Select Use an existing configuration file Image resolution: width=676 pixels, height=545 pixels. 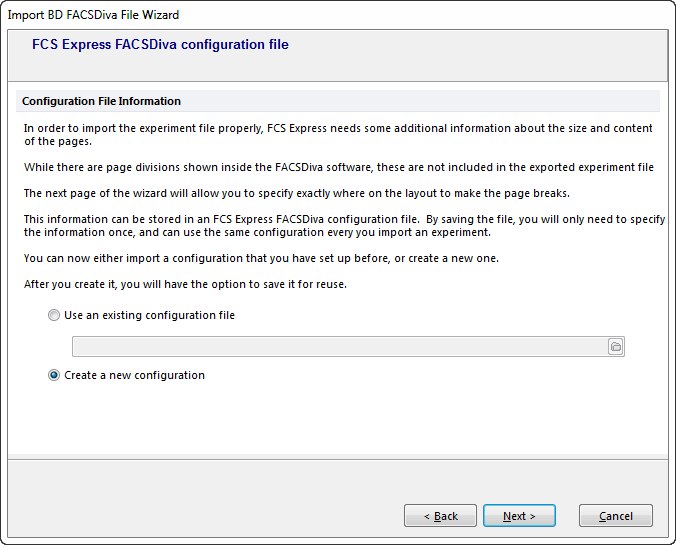[x=54, y=315]
